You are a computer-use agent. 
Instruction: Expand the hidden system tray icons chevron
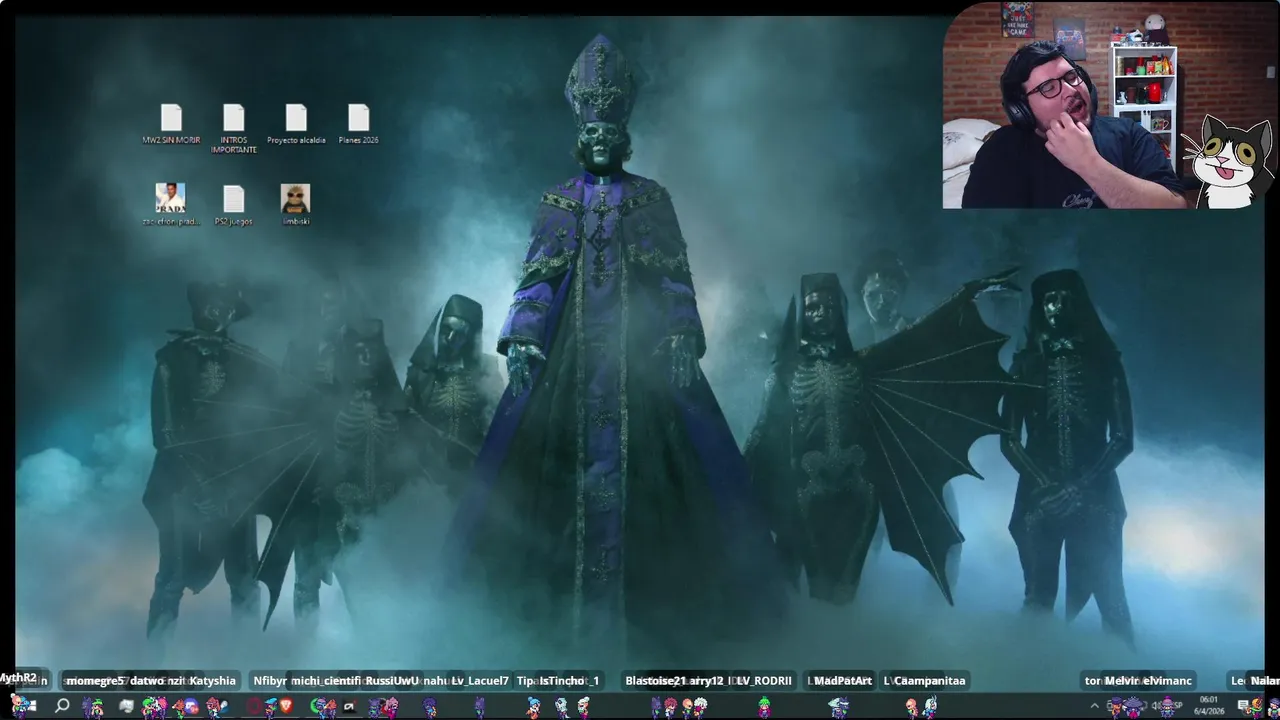pos(1094,706)
